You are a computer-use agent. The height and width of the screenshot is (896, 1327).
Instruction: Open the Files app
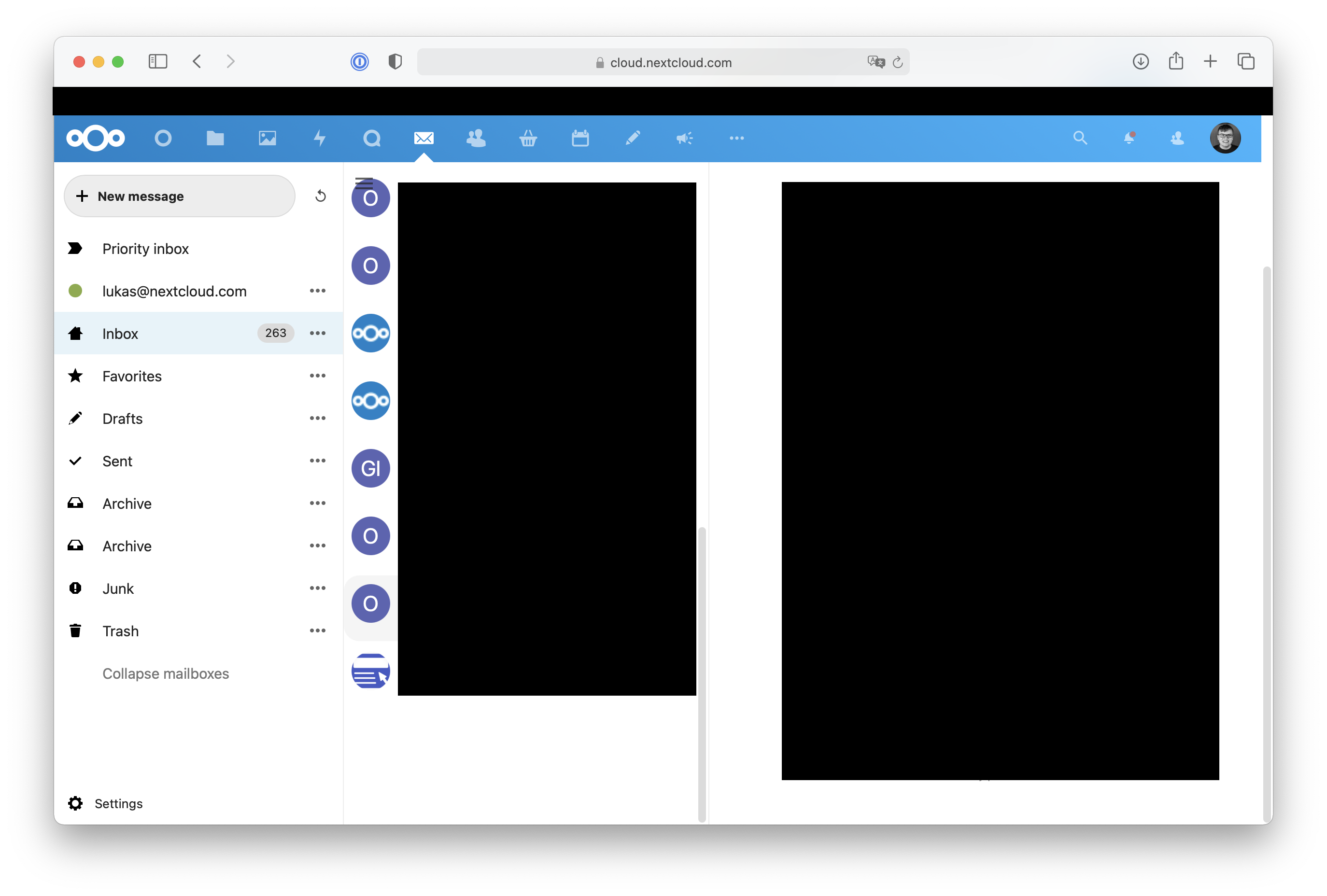[x=215, y=138]
